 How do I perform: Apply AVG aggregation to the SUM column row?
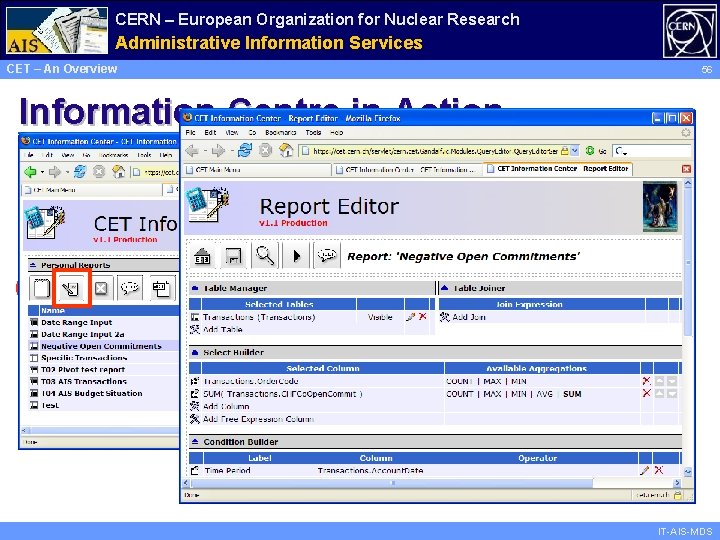coord(545,394)
